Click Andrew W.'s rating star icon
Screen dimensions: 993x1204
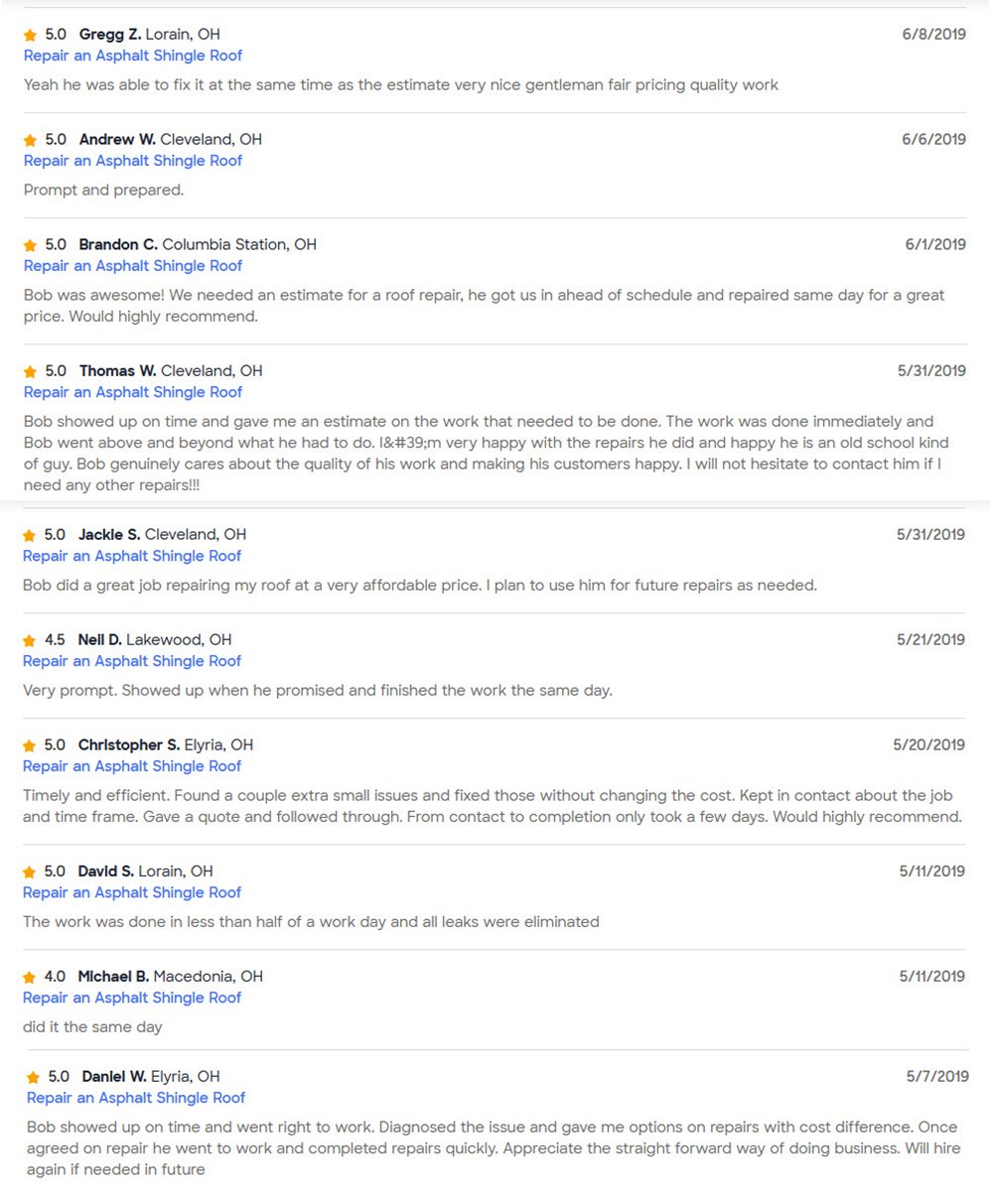(30, 141)
